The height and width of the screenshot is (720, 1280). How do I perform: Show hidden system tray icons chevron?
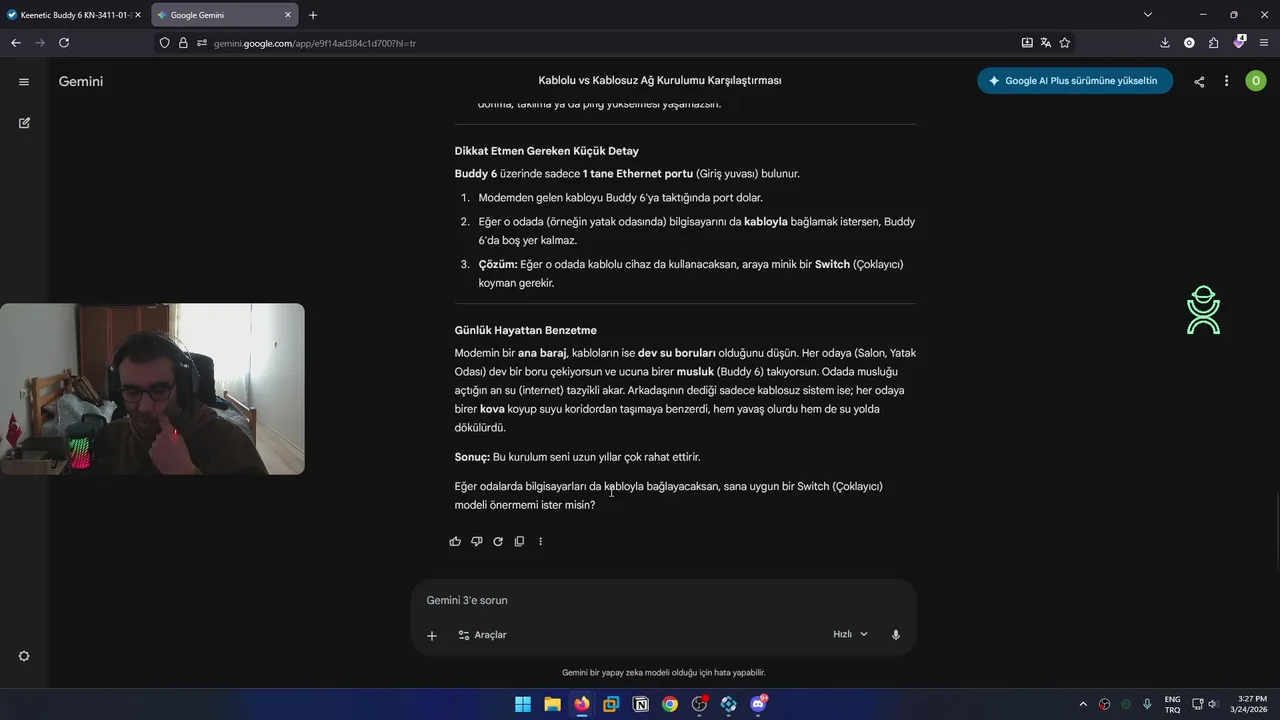(x=1083, y=704)
